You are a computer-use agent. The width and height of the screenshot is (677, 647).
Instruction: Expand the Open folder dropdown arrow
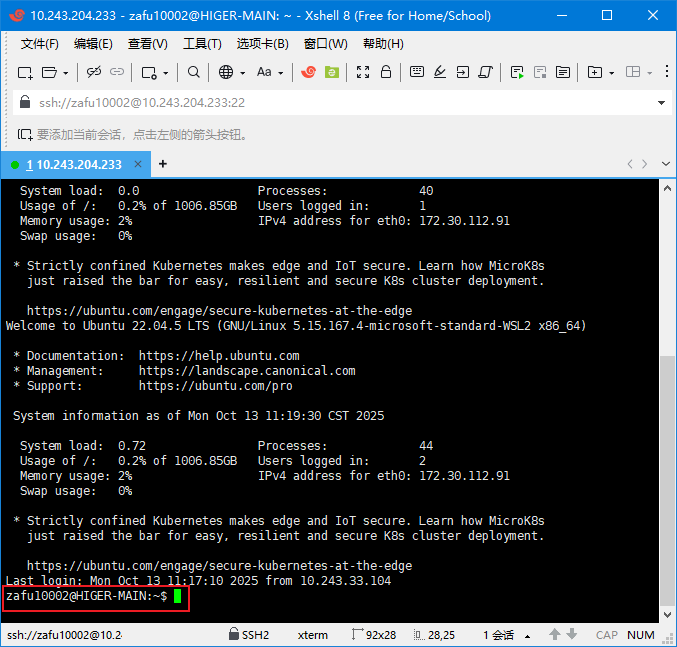(x=66, y=73)
